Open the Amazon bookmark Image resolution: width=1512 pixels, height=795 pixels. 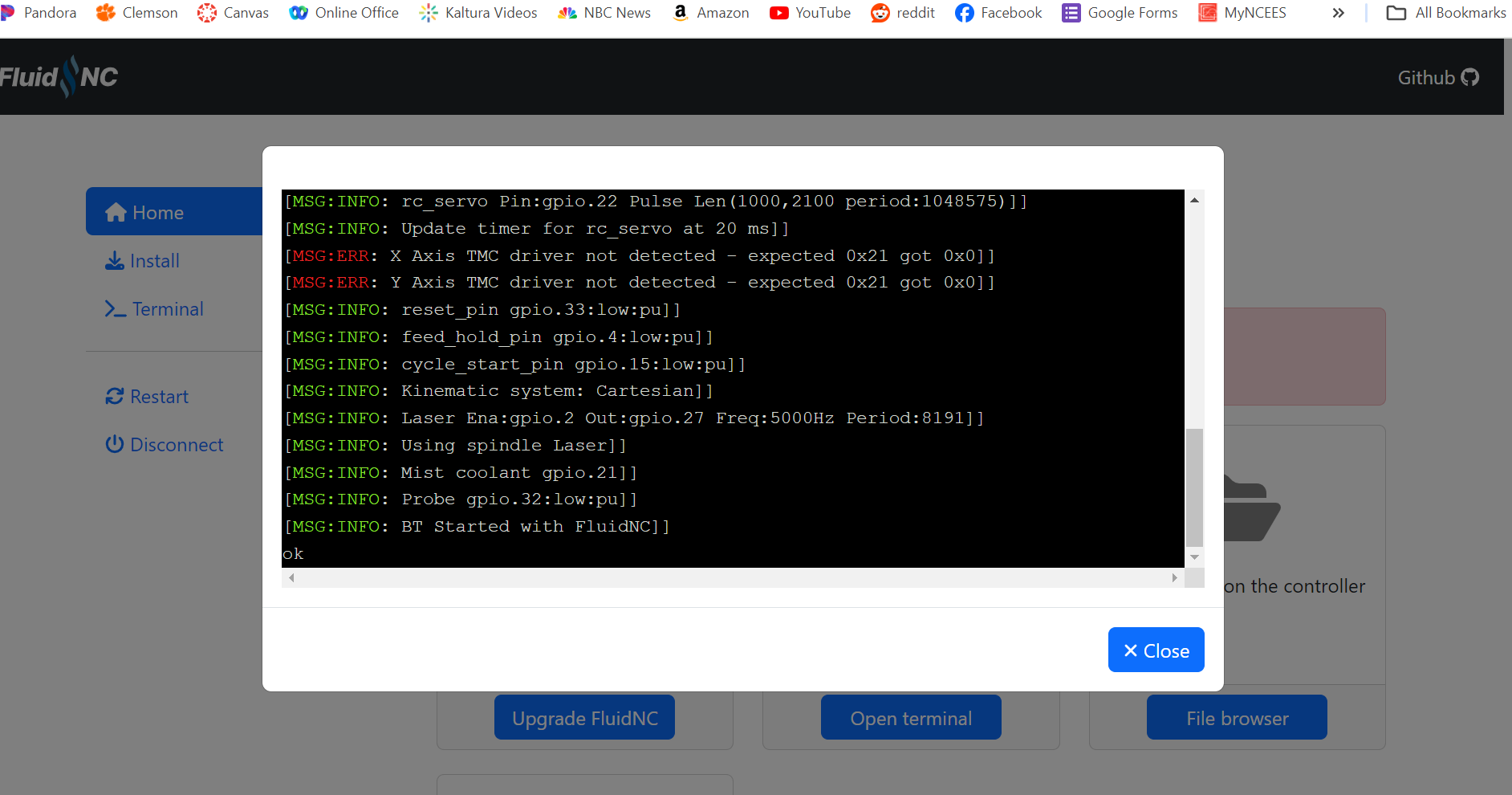[x=711, y=13]
